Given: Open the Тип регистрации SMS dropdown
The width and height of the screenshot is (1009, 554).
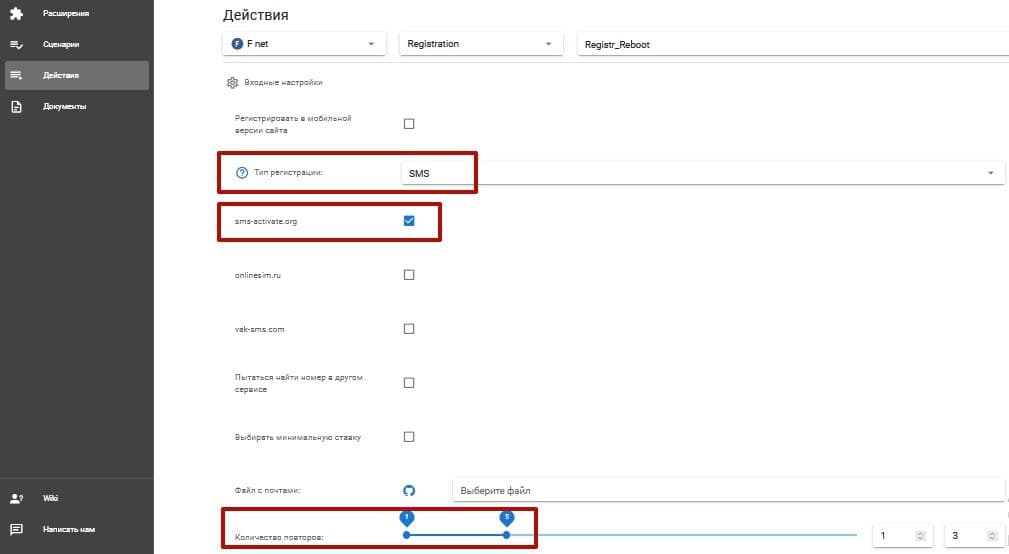Looking at the screenshot, I should point(700,173).
